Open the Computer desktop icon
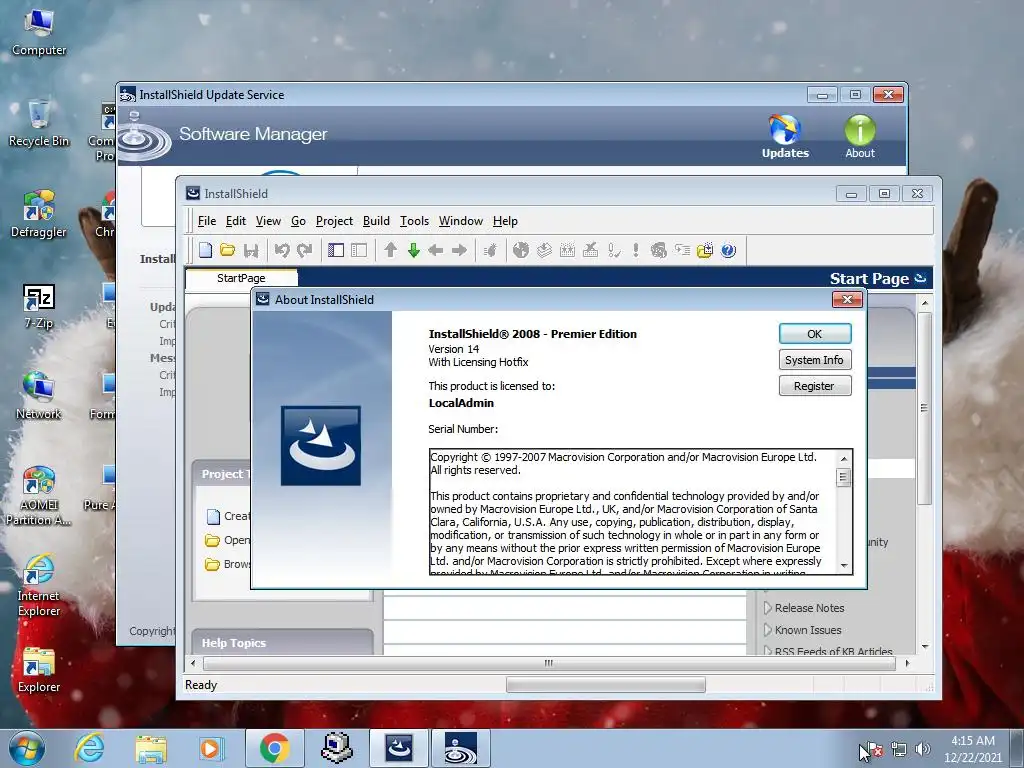 point(39,33)
